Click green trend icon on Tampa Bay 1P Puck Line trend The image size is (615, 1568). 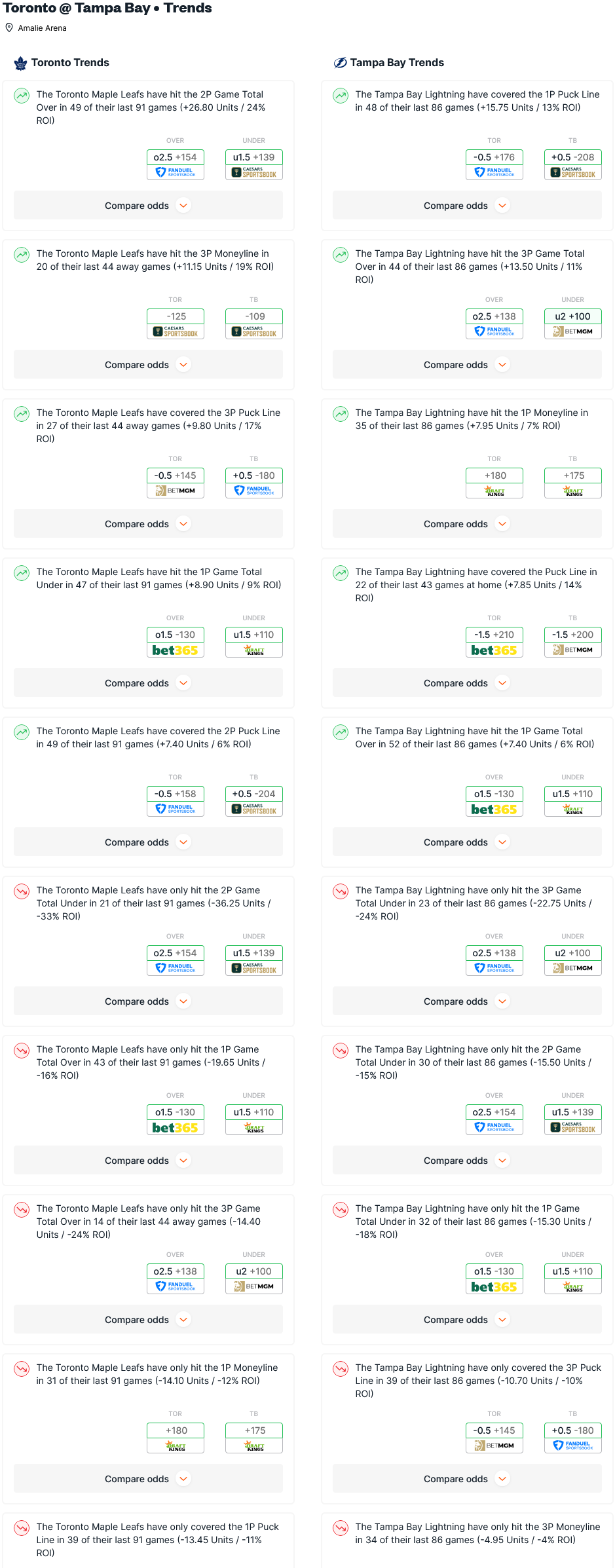[x=341, y=96]
